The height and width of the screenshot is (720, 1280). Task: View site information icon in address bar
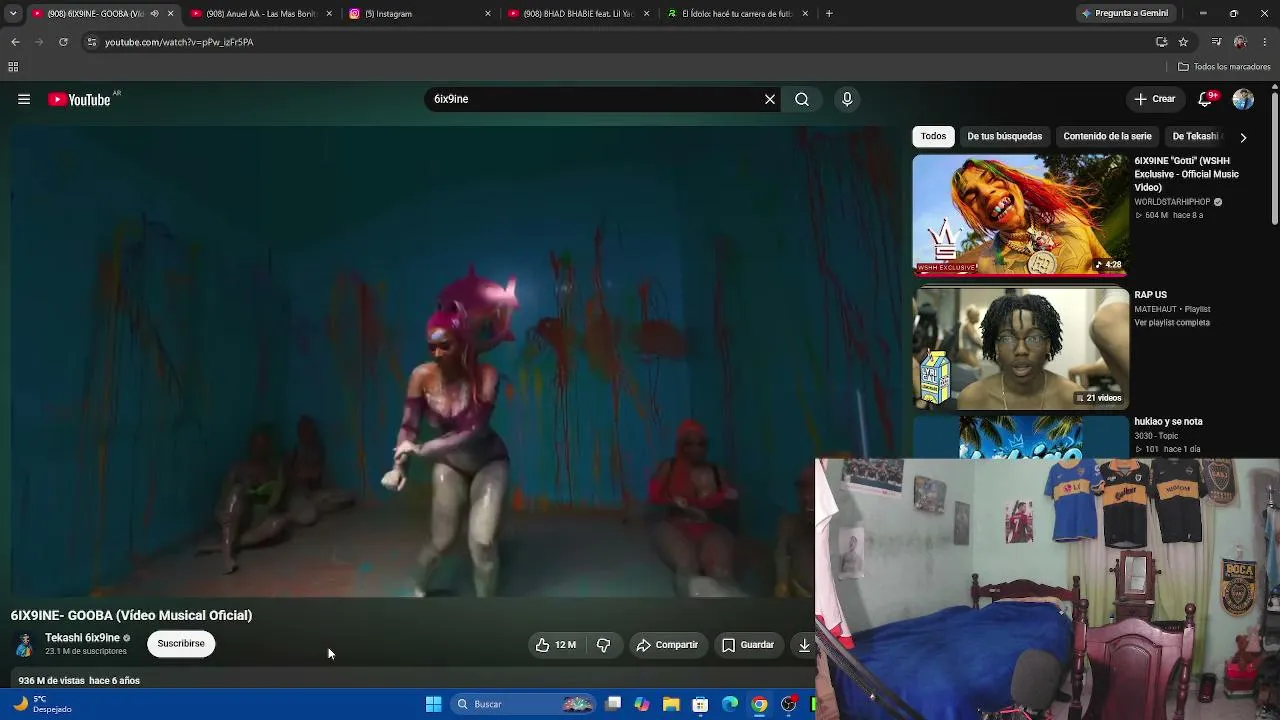[91, 42]
